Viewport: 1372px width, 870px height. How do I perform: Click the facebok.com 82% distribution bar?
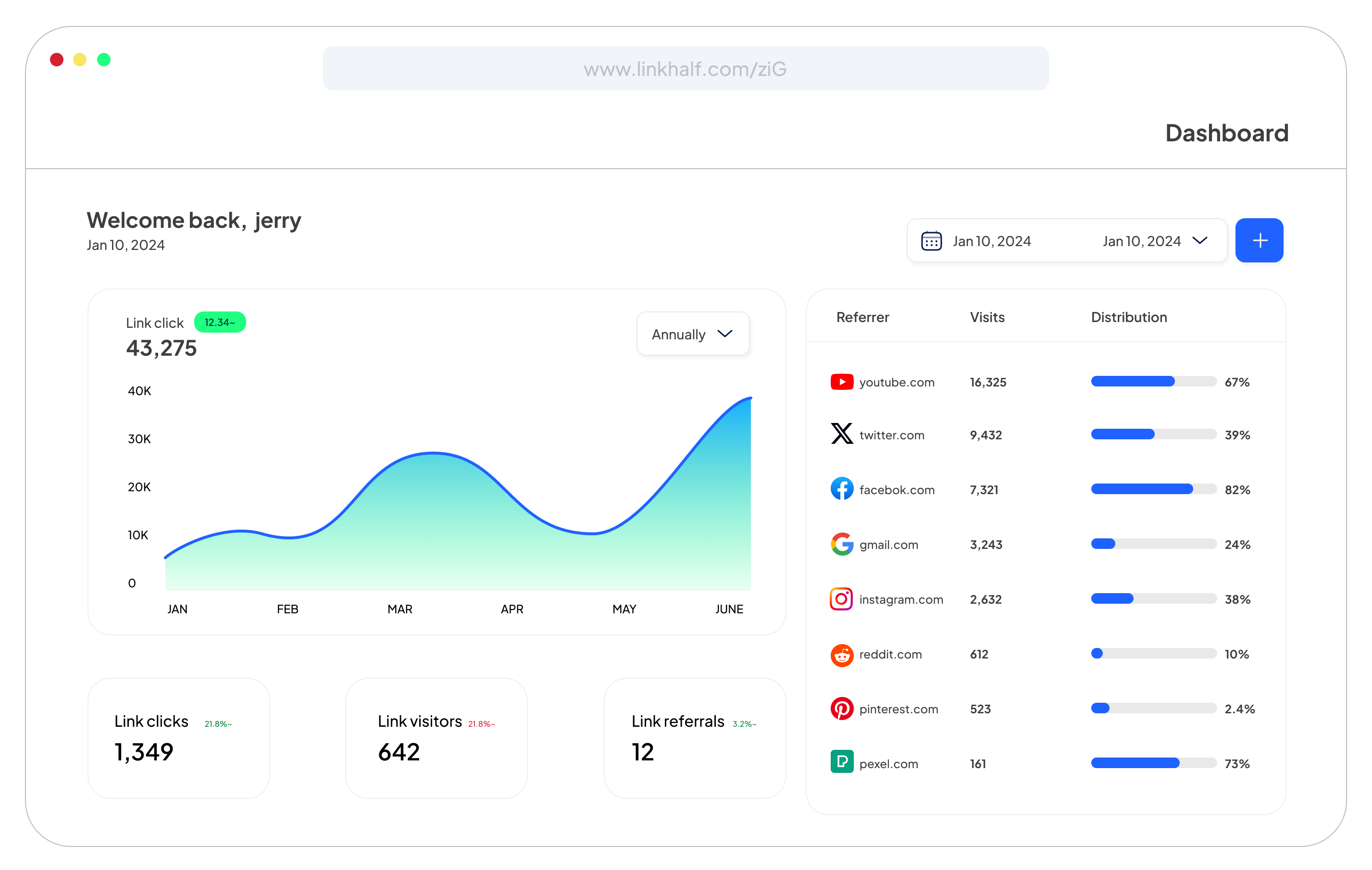1153,489
